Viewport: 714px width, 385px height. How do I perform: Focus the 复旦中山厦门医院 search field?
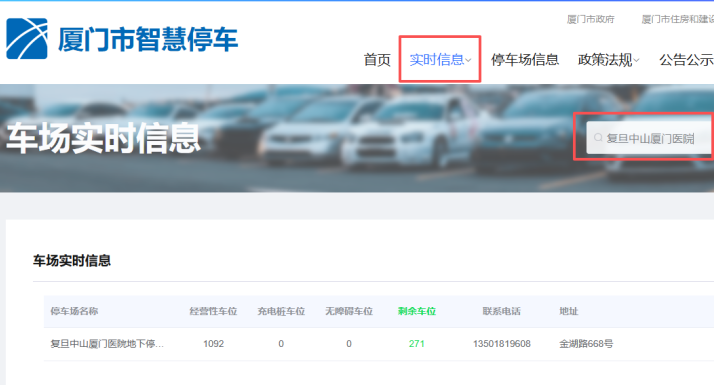click(x=650, y=138)
